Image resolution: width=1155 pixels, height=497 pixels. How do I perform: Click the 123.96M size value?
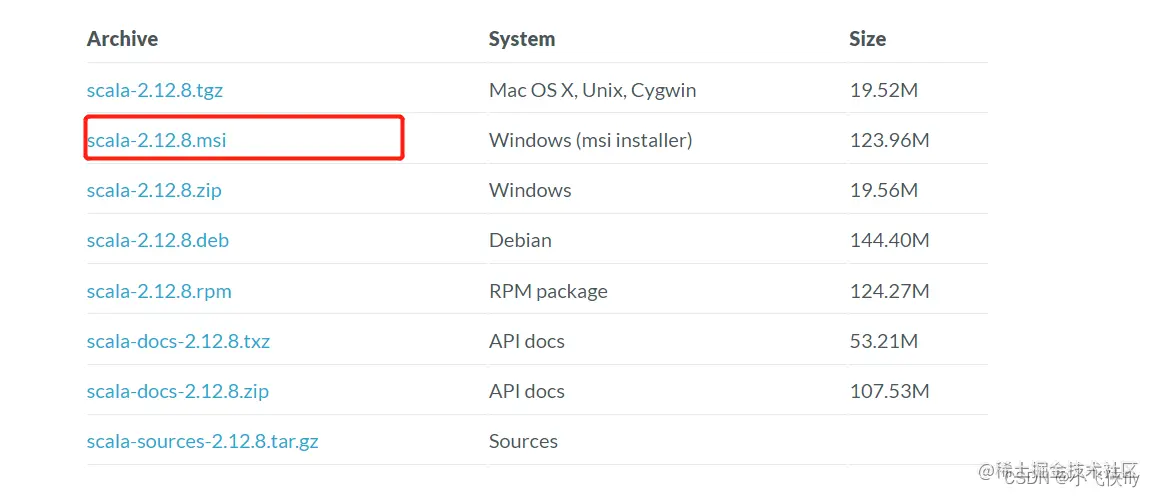click(x=890, y=140)
